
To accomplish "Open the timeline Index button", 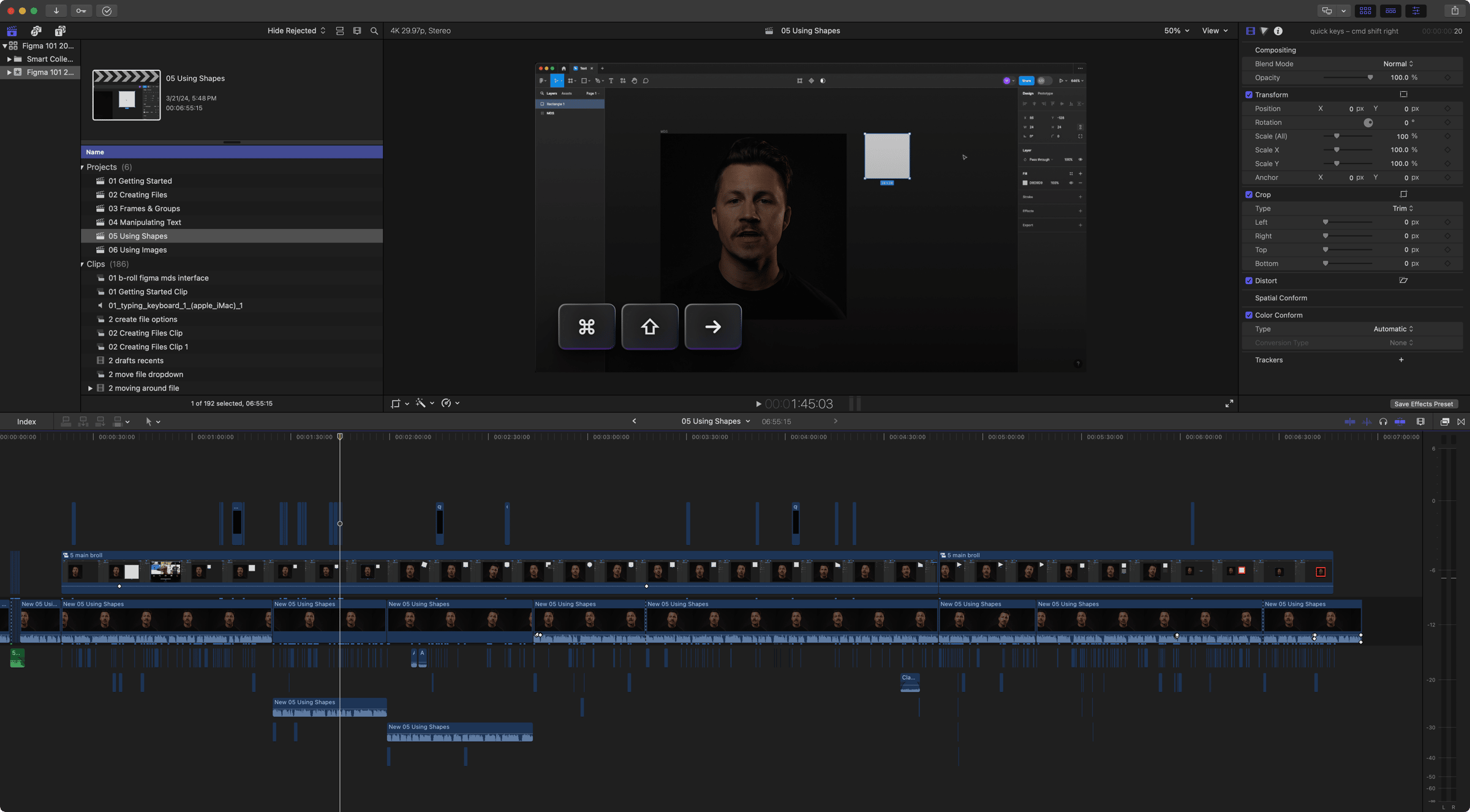I will (x=26, y=422).
